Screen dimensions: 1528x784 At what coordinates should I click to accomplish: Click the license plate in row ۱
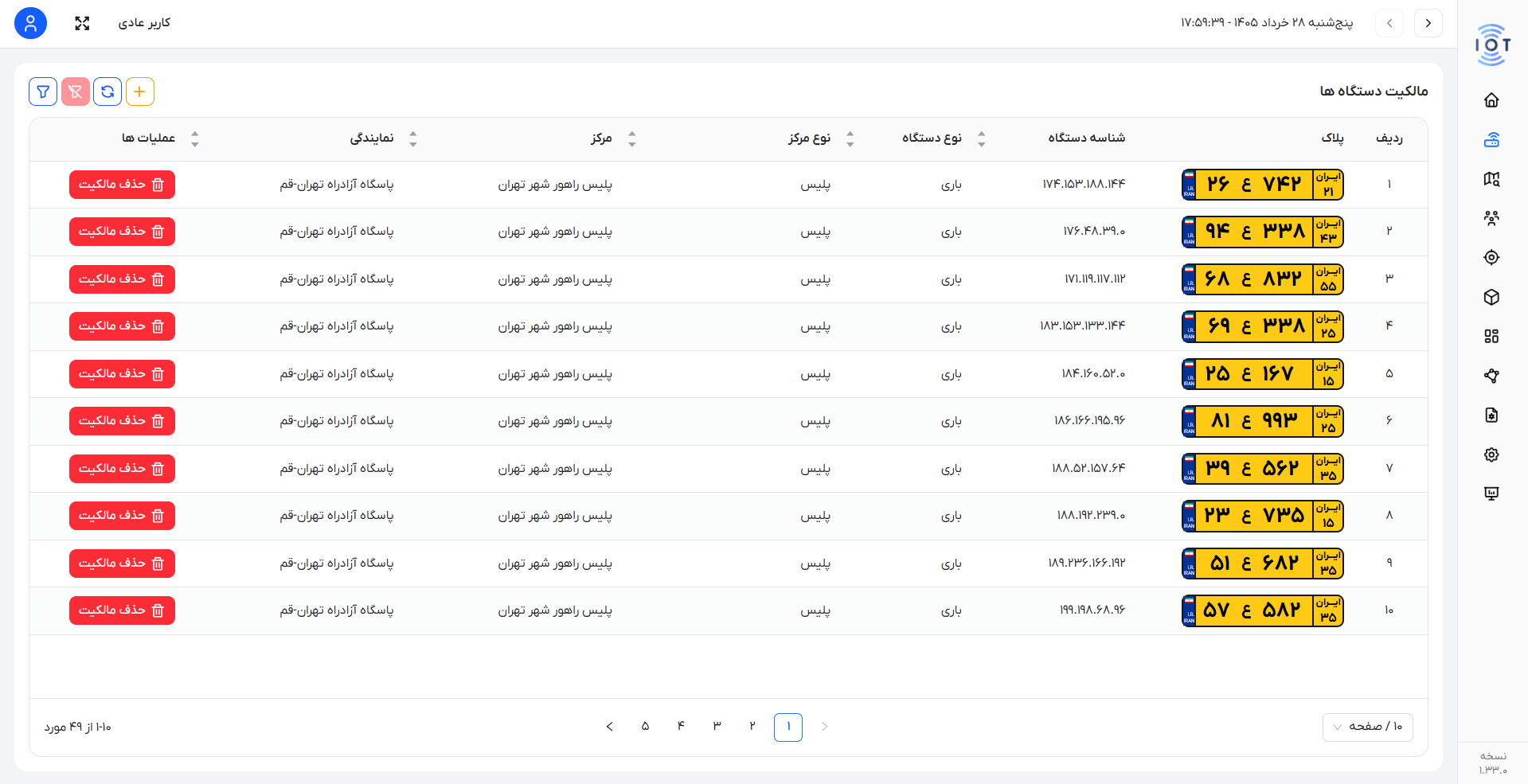click(x=1263, y=185)
